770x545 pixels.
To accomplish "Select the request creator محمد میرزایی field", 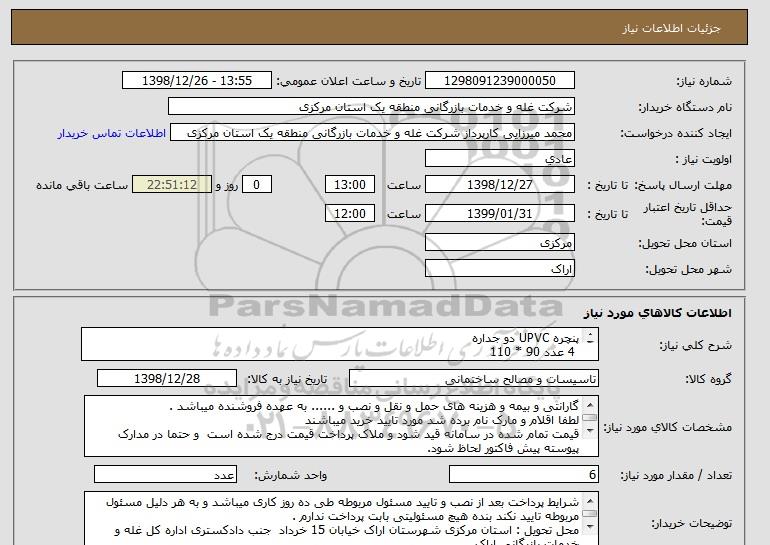I will tap(372, 133).
